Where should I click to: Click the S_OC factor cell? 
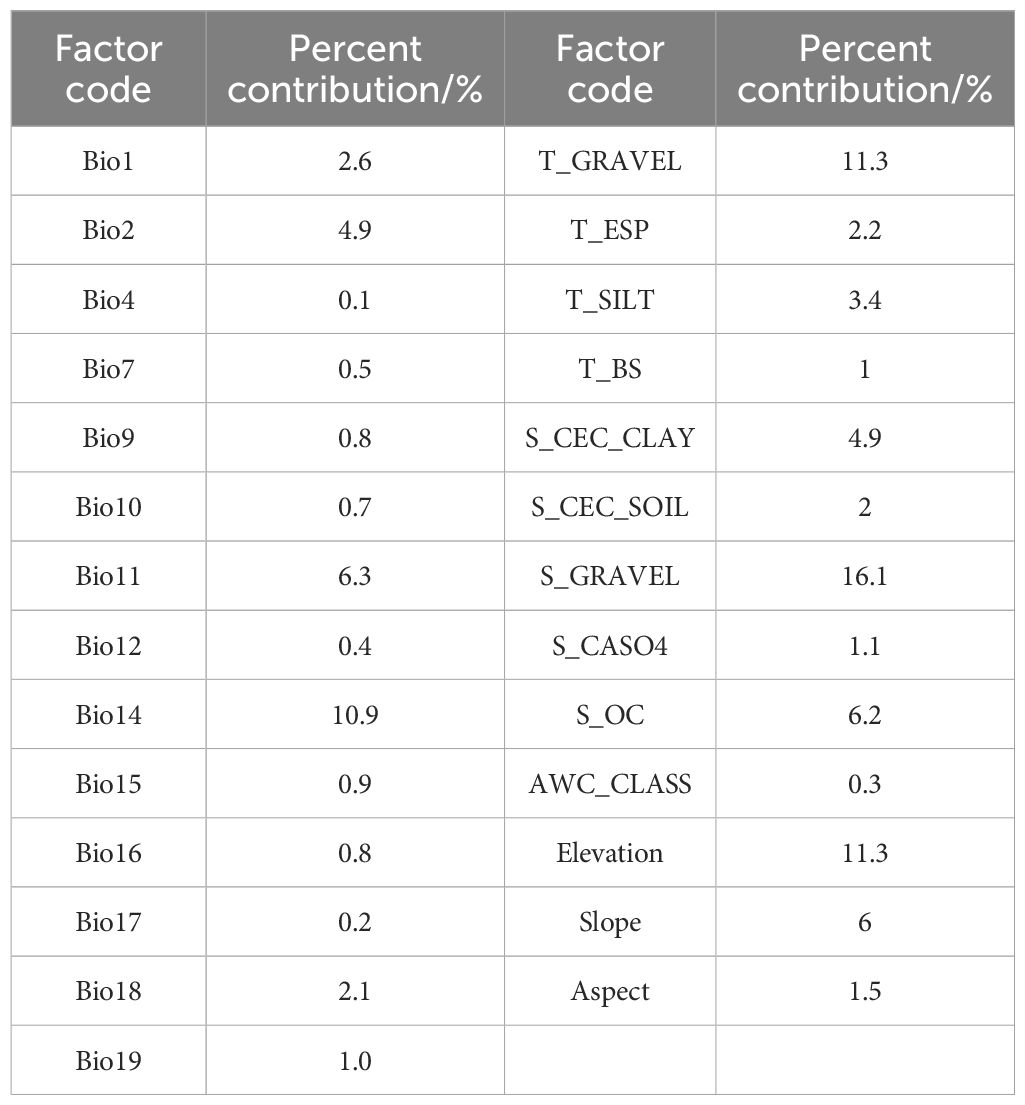[610, 715]
